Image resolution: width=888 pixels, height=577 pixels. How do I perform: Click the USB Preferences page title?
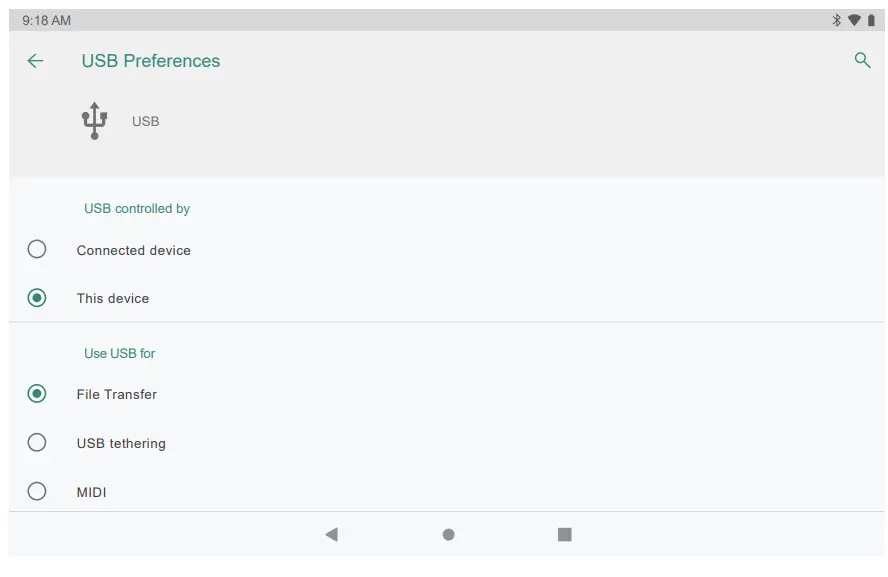[151, 61]
